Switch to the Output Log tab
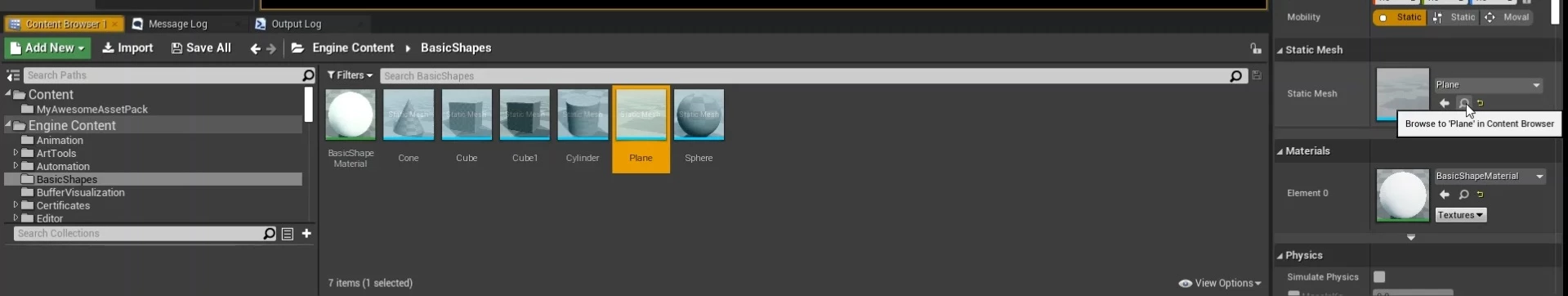 [x=296, y=24]
